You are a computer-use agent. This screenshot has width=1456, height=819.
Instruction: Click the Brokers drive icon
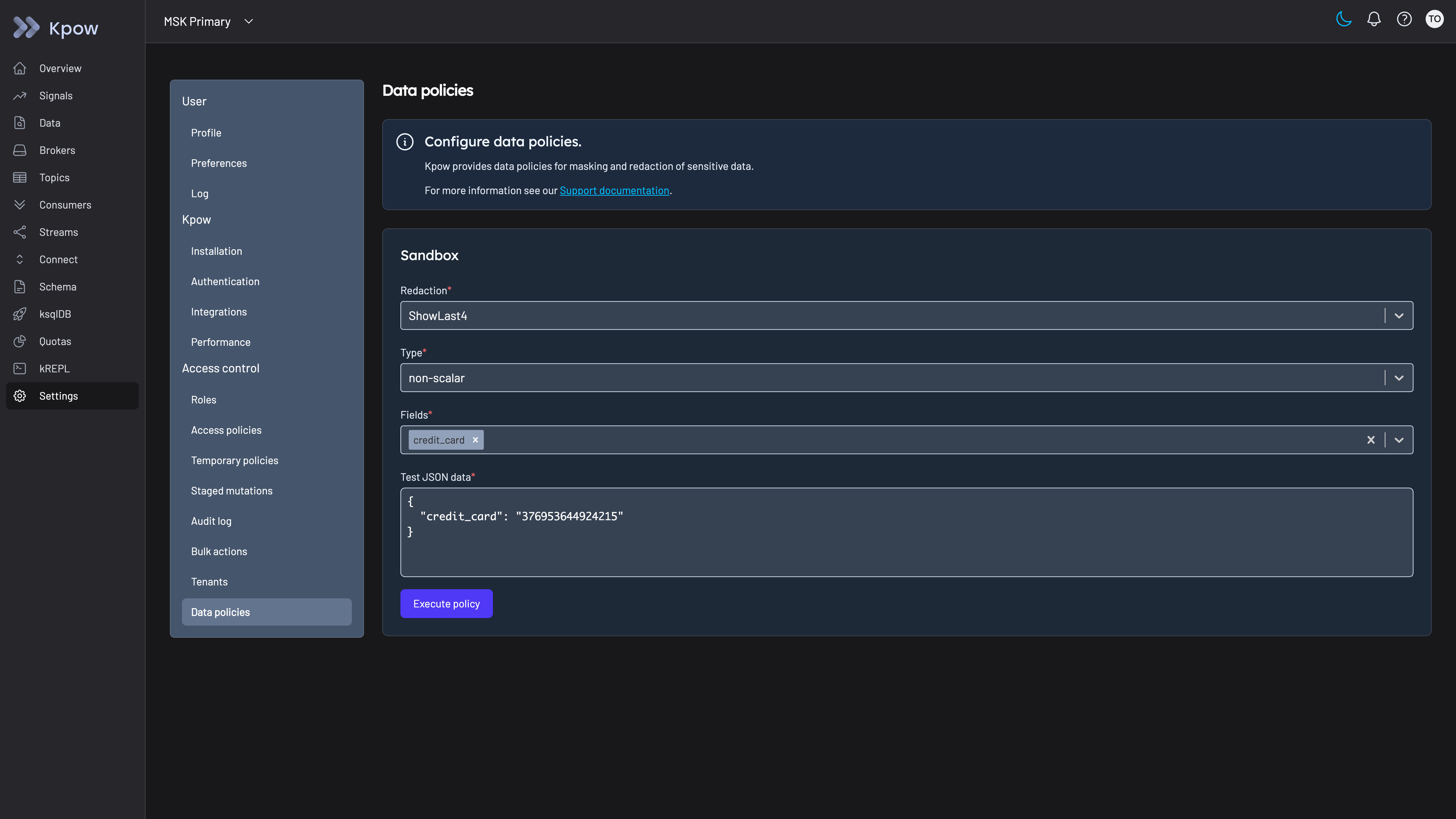click(x=20, y=150)
